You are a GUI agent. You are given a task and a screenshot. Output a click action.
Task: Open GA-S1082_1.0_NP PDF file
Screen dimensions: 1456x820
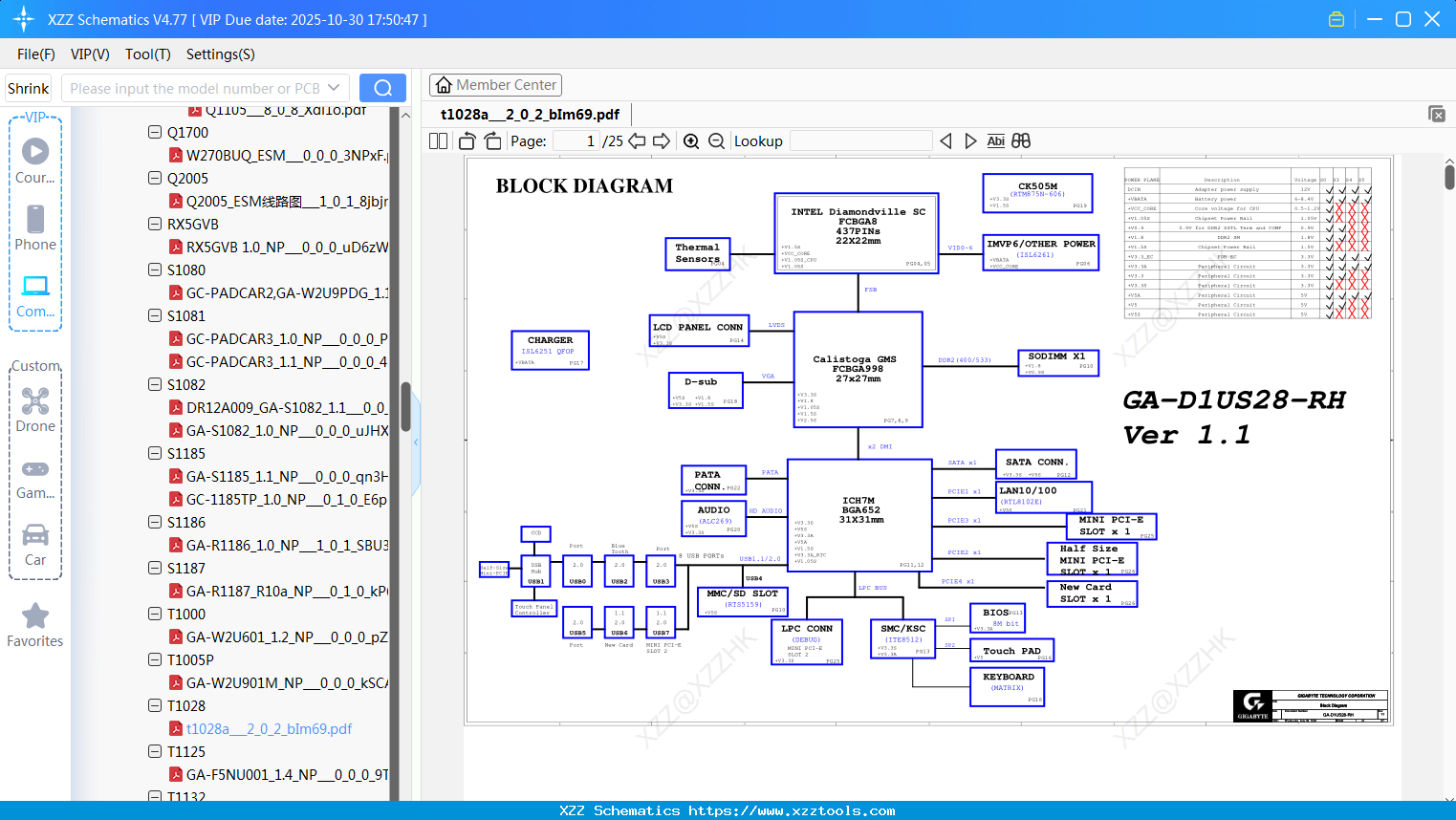tap(278, 430)
